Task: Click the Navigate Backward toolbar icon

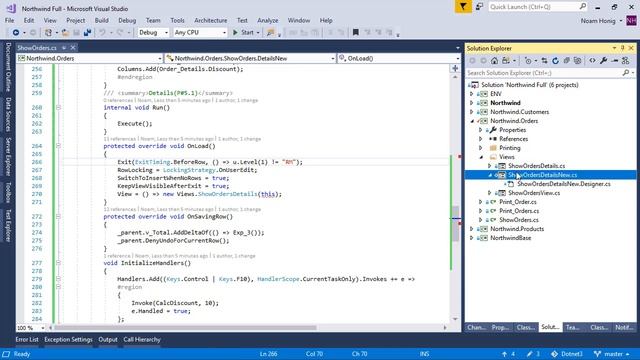Action: coord(16,32)
